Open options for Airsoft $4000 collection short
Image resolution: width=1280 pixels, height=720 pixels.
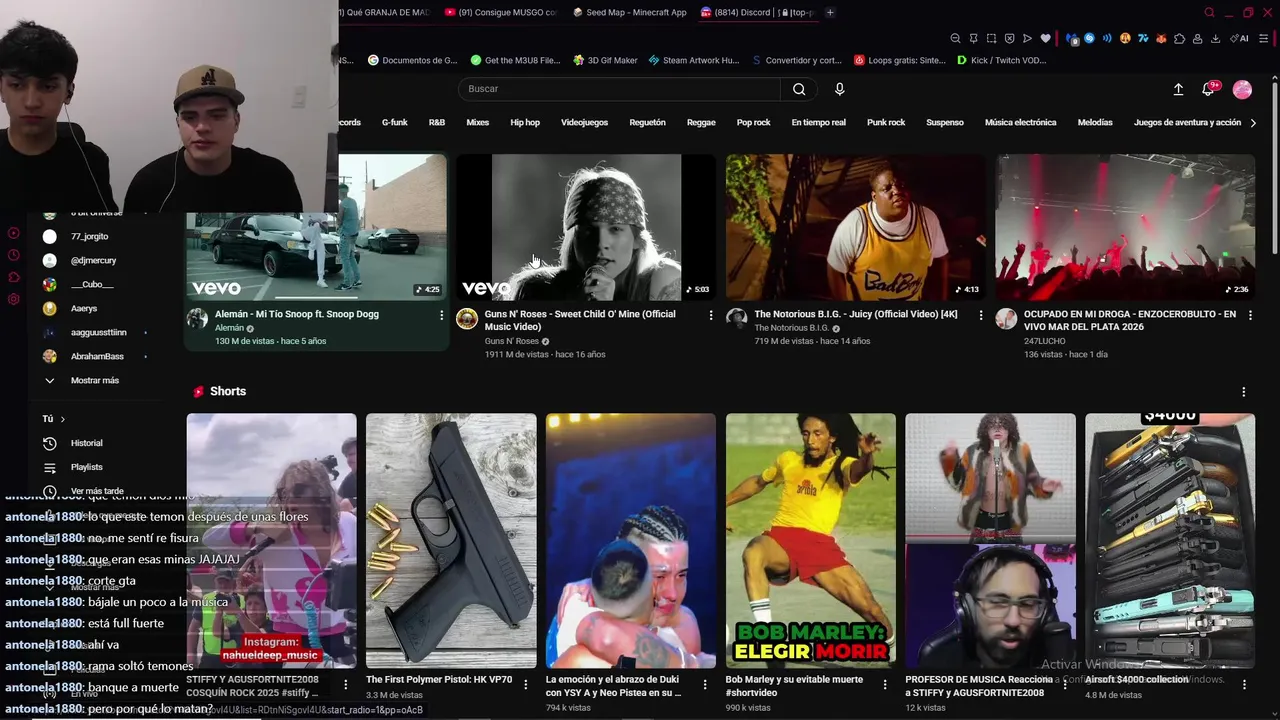pos(1244,685)
